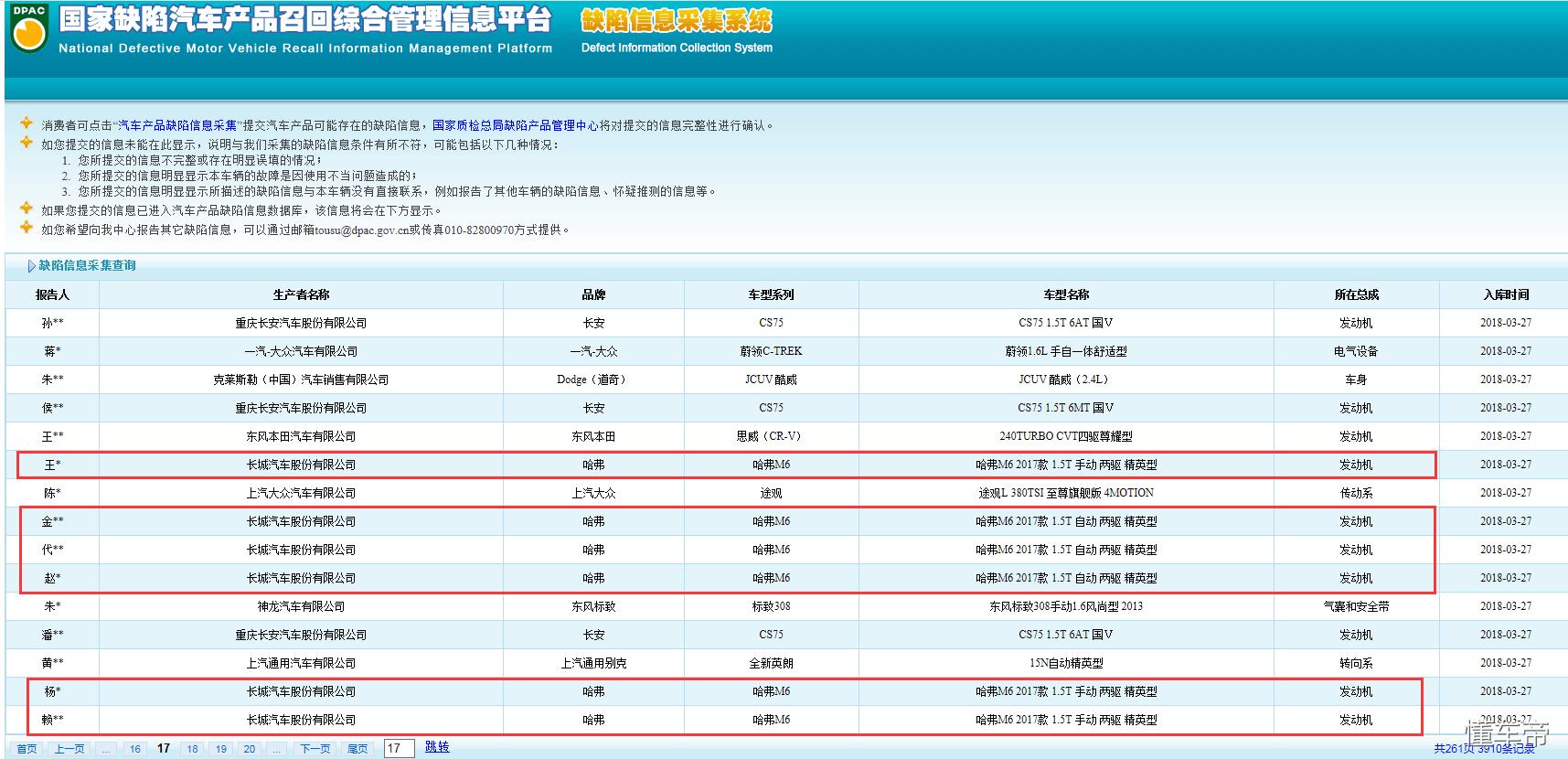Go to page 20
The image size is (1568, 759).
pyautogui.click(x=250, y=749)
